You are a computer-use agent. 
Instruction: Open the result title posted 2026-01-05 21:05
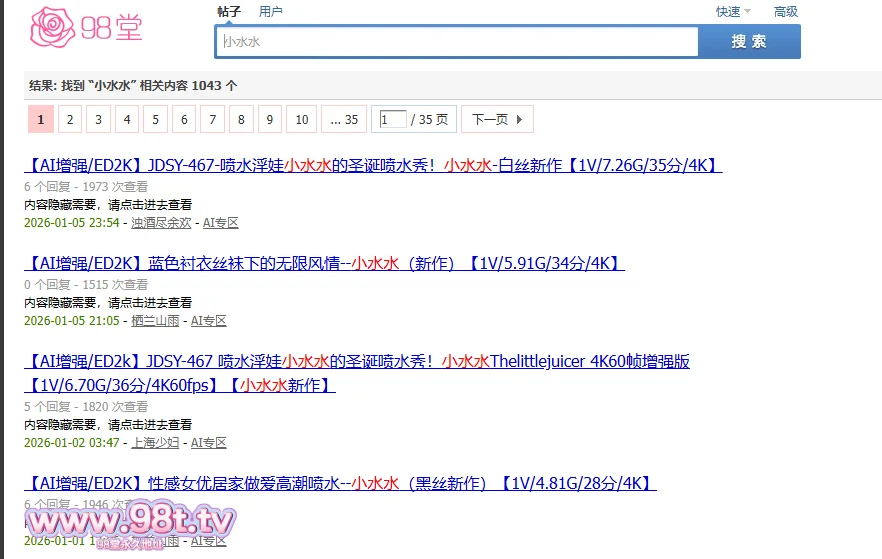pos(324,264)
